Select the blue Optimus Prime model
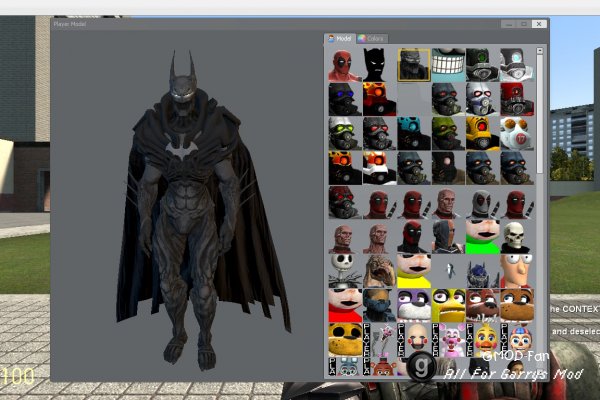The width and height of the screenshot is (600, 400). (x=483, y=271)
